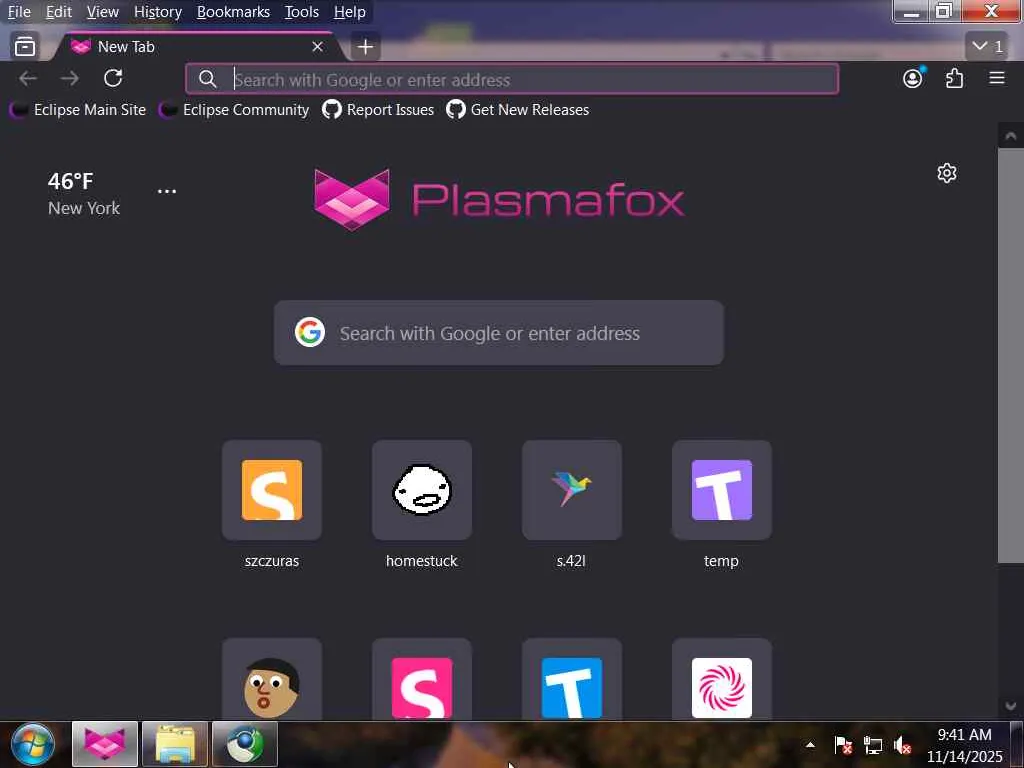Open the Edit menu
This screenshot has height=768, width=1024.
tap(59, 12)
